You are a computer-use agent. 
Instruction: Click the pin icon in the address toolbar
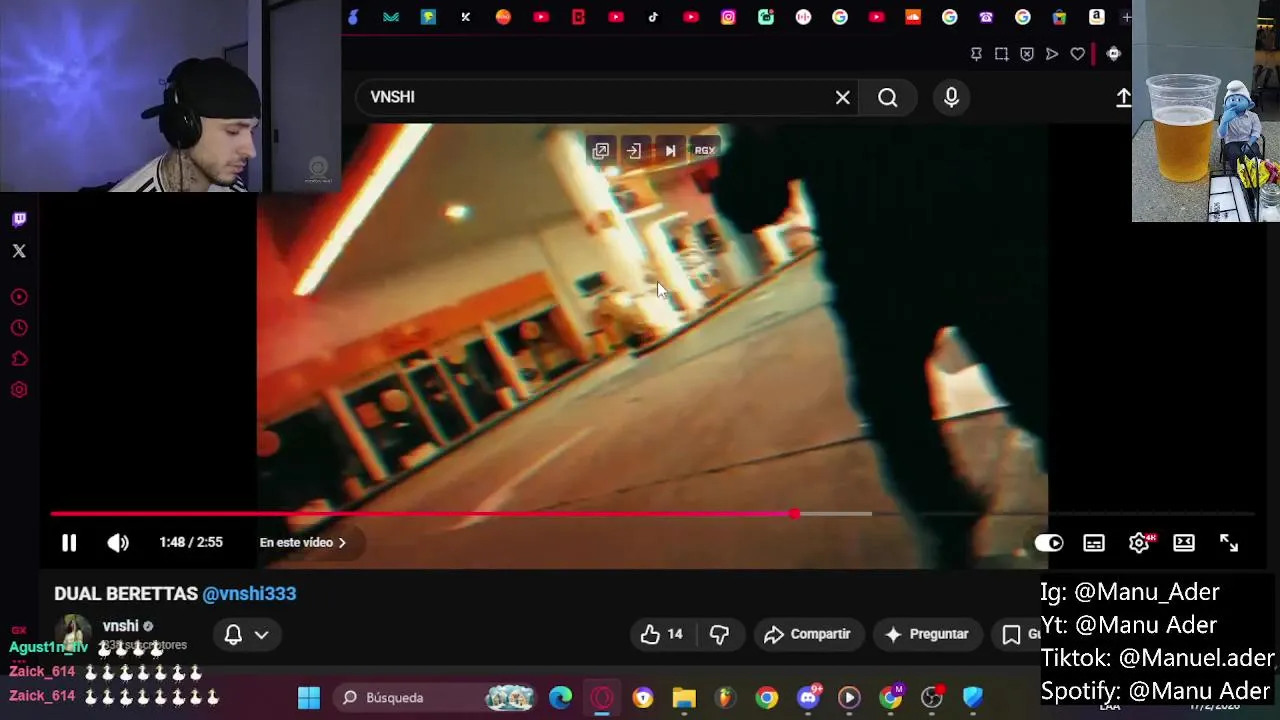[x=976, y=54]
